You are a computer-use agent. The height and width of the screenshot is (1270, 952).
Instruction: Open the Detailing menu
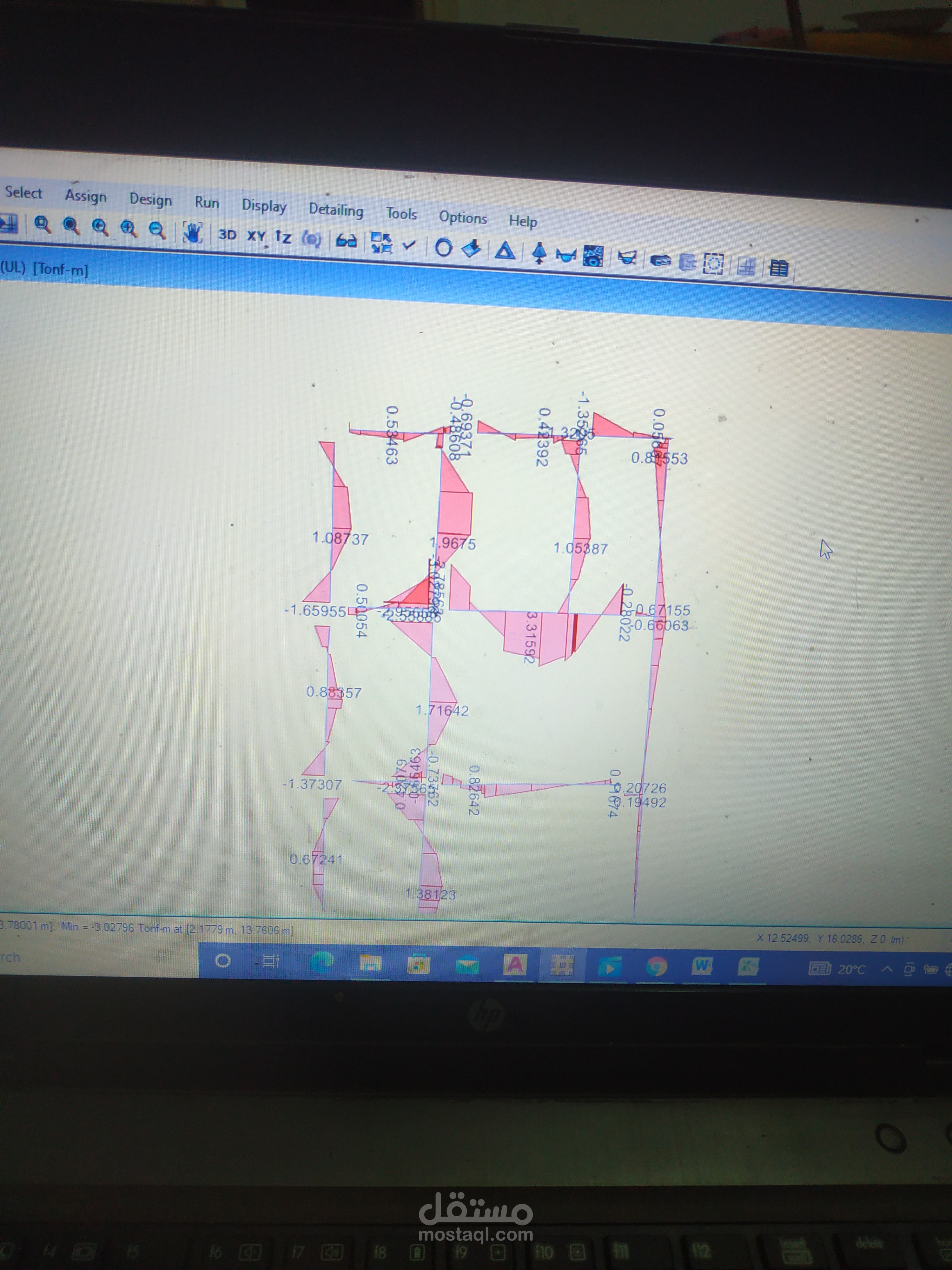pos(336,210)
